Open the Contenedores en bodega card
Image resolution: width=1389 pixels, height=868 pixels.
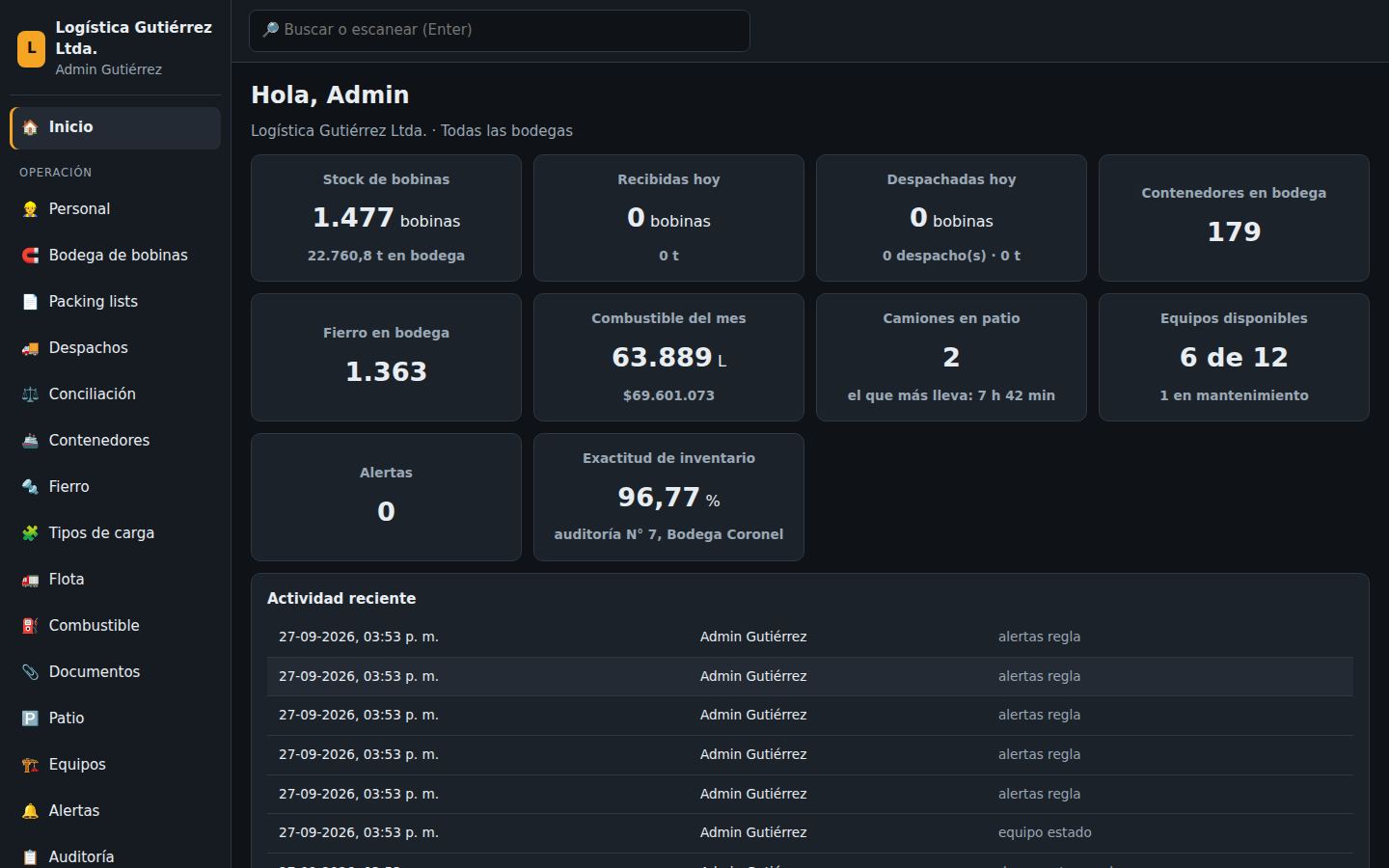pyautogui.click(x=1234, y=218)
